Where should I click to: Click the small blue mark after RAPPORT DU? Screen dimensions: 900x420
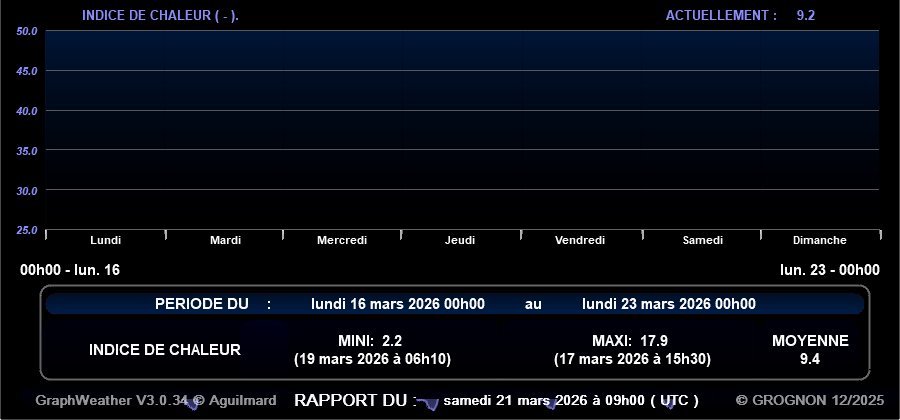[428, 403]
